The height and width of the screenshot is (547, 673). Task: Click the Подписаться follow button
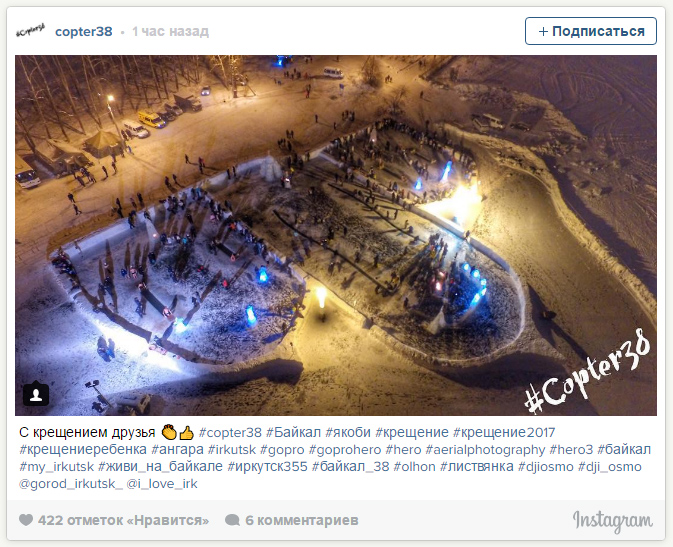pos(591,31)
